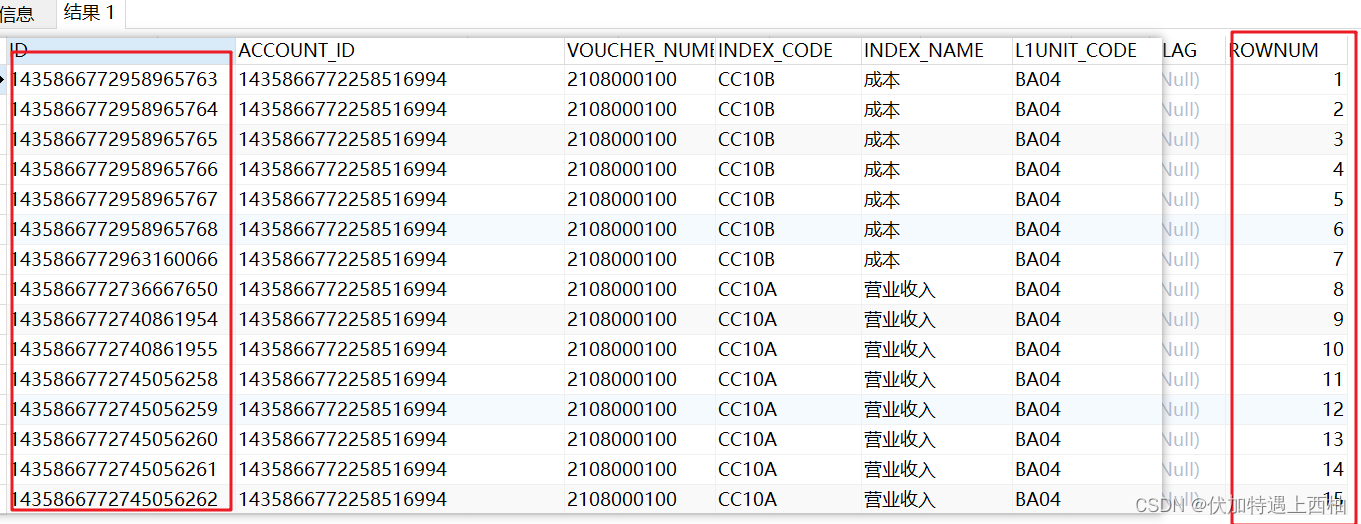Image resolution: width=1361 pixels, height=524 pixels.
Task: Select ROWNUM cell with value 13
Action: click(1288, 439)
